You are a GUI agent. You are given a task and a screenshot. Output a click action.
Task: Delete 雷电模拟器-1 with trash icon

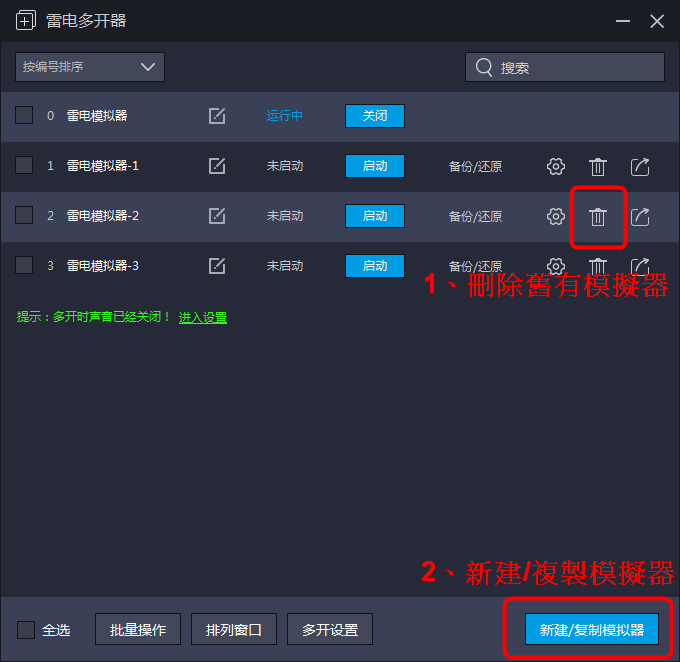point(598,167)
